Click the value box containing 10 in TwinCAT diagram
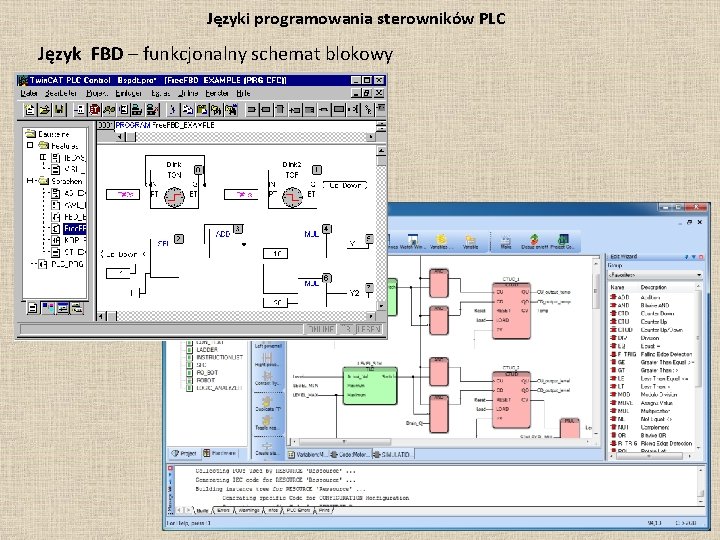The height and width of the screenshot is (540, 720). coord(276,253)
